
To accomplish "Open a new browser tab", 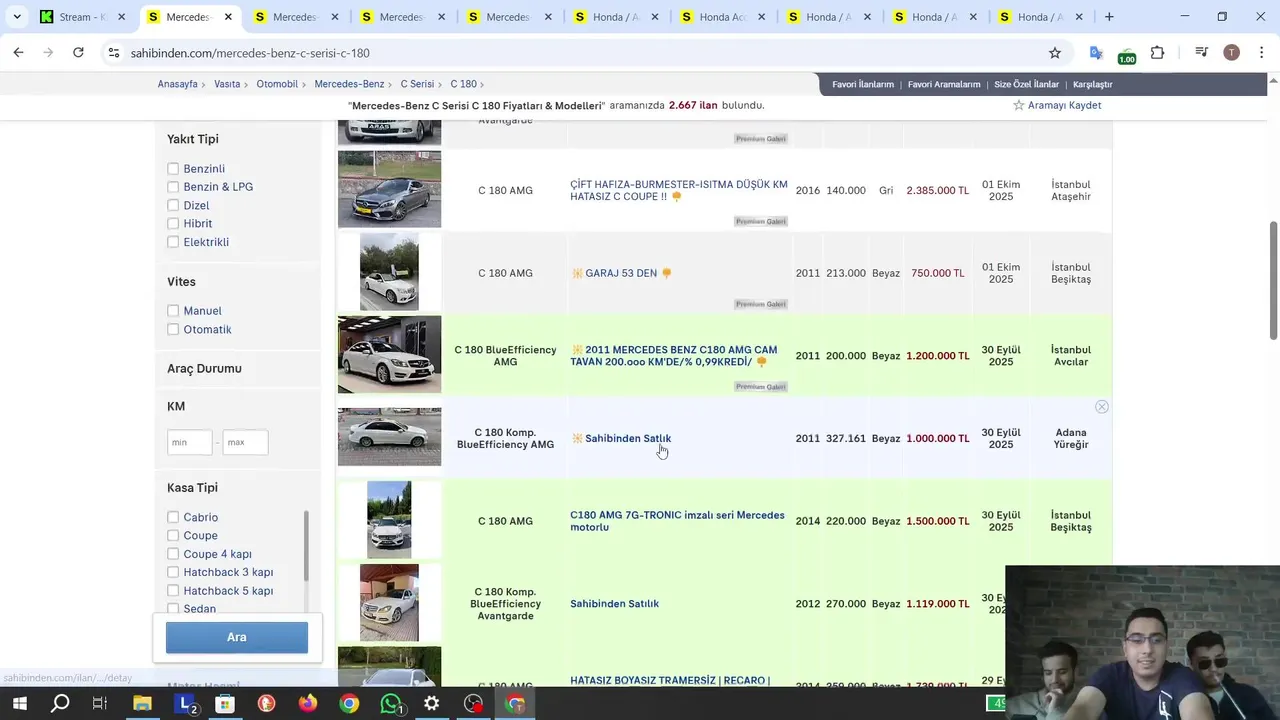I will [x=1109, y=17].
